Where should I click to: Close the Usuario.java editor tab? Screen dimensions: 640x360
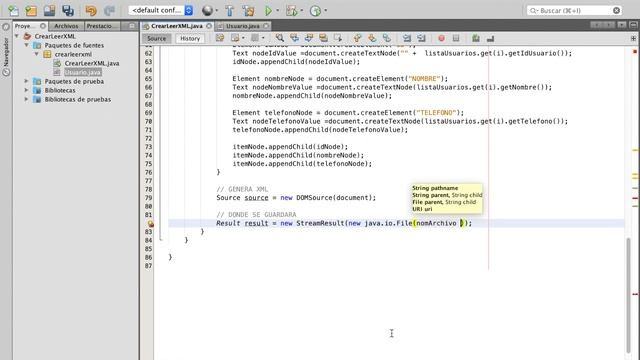coord(266,26)
